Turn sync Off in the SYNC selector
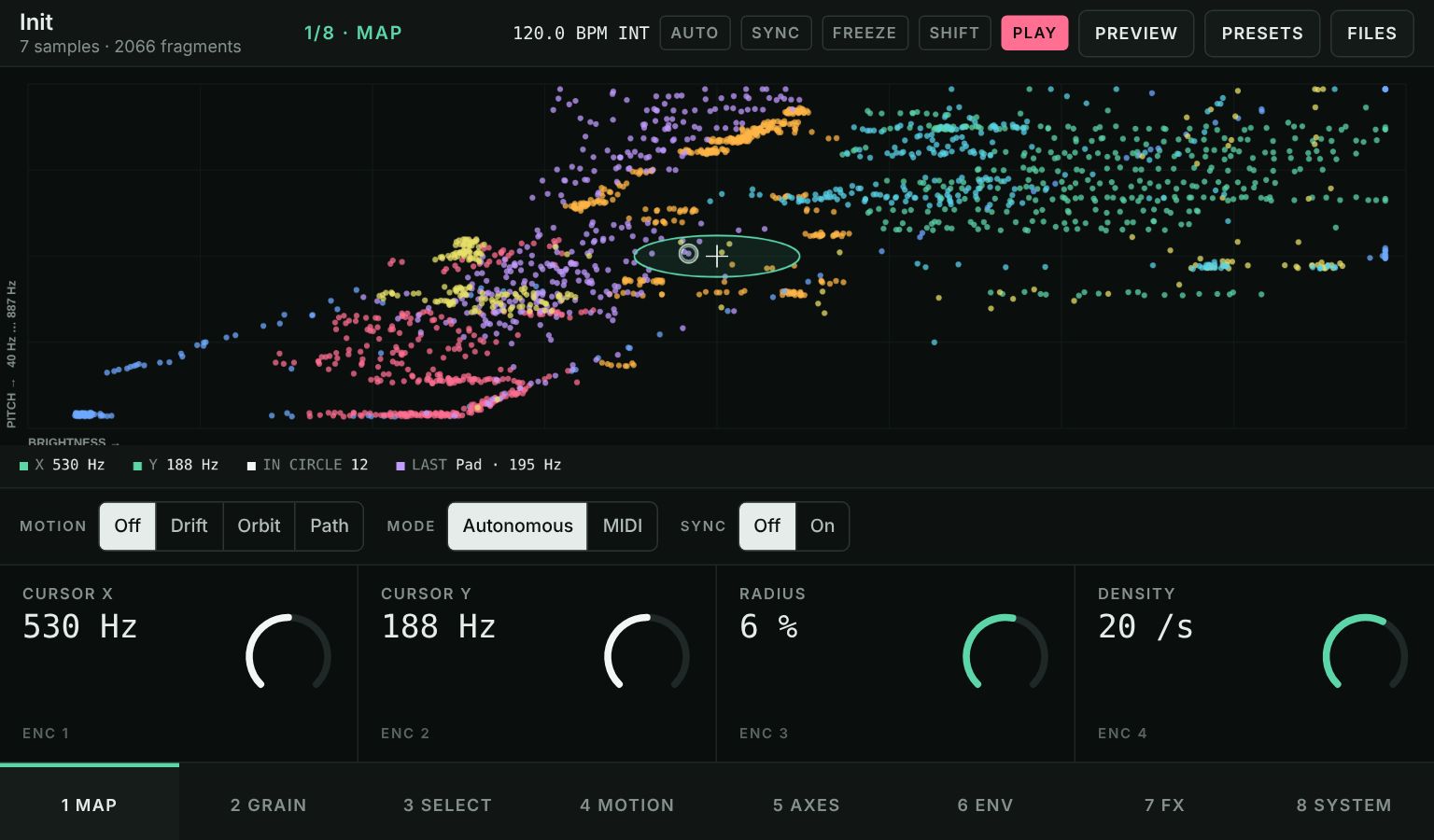Image resolution: width=1434 pixels, height=840 pixels. coord(767,526)
